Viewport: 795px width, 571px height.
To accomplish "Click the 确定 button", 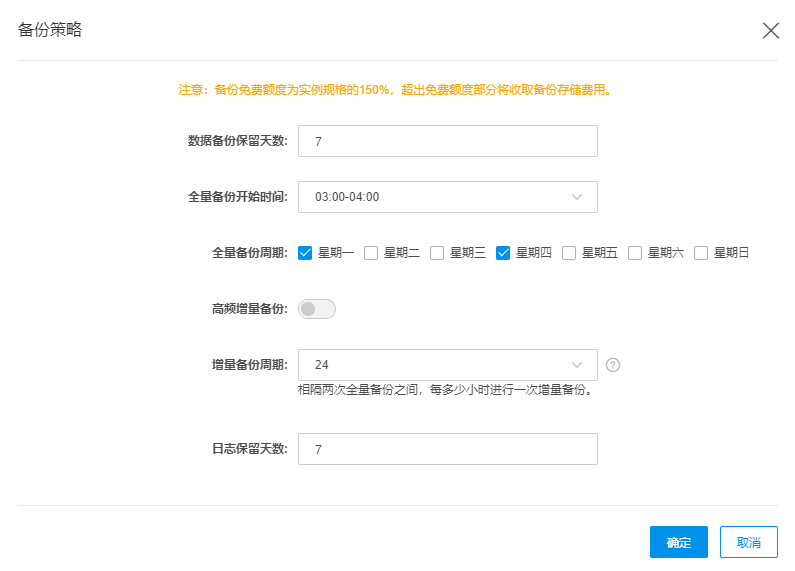I will (678, 542).
